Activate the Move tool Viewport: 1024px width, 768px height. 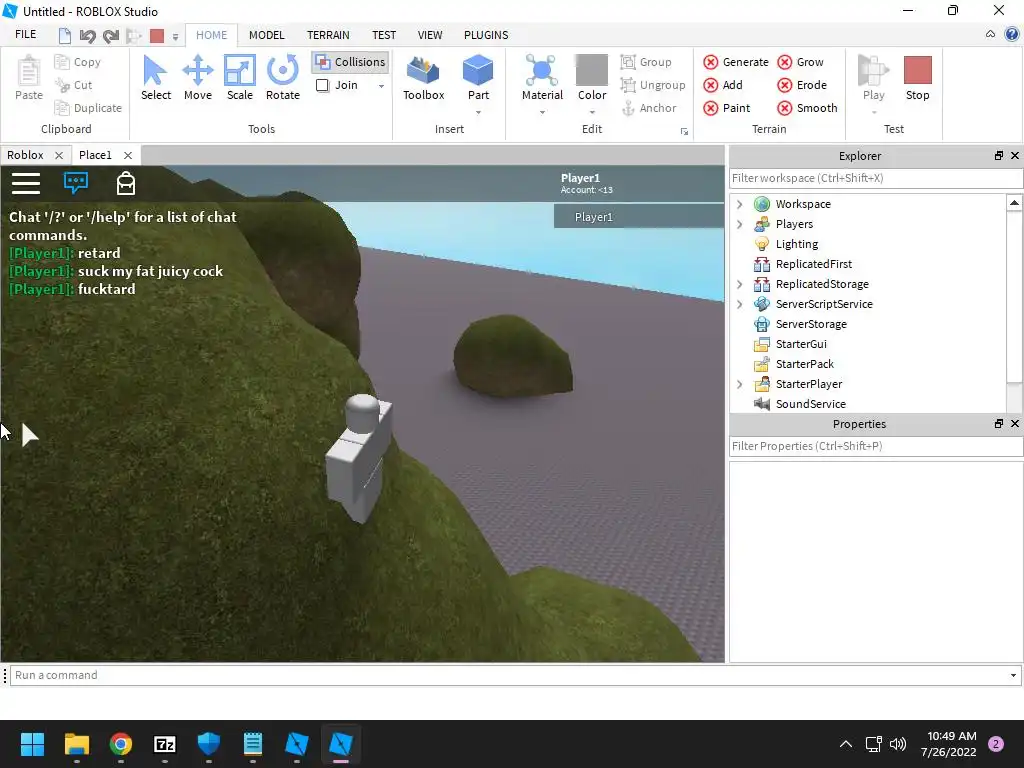(x=198, y=77)
